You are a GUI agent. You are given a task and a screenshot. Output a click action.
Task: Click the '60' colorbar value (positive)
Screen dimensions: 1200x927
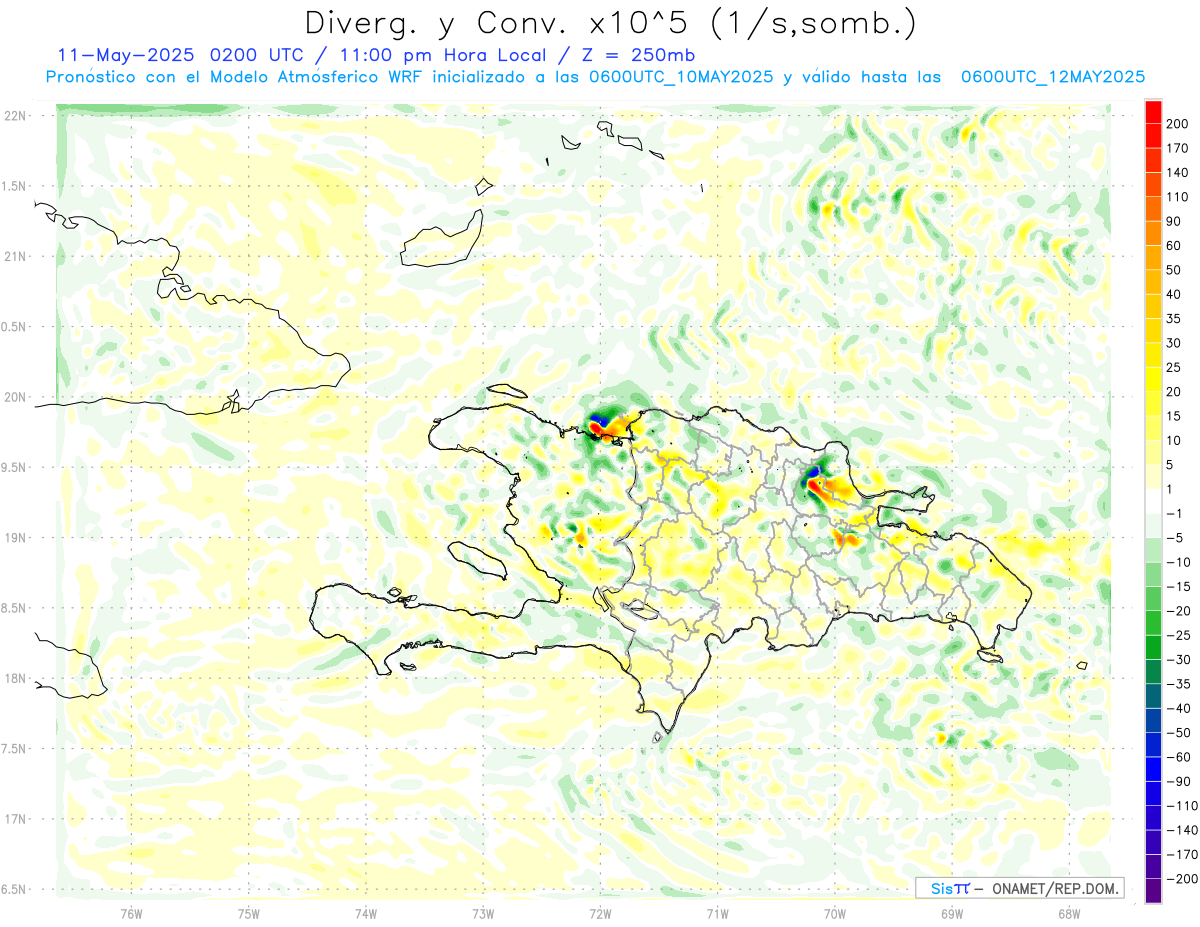click(1174, 246)
